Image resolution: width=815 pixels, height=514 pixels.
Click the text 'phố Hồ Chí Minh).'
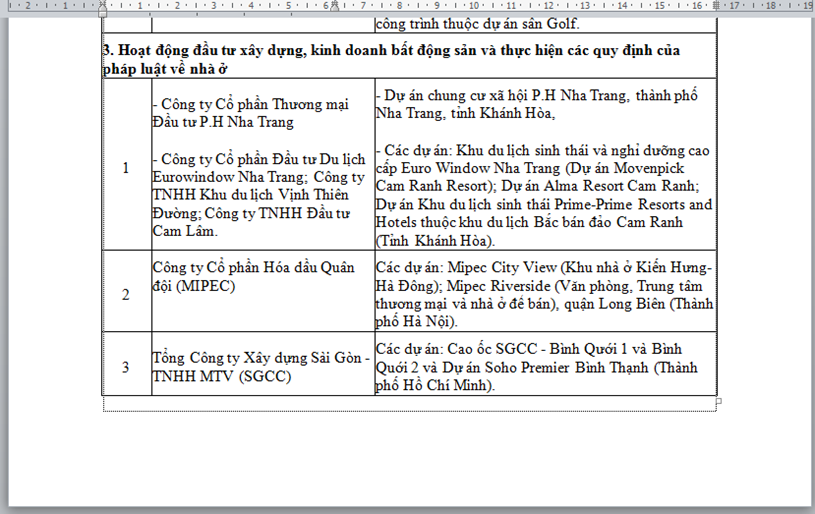pos(436,386)
